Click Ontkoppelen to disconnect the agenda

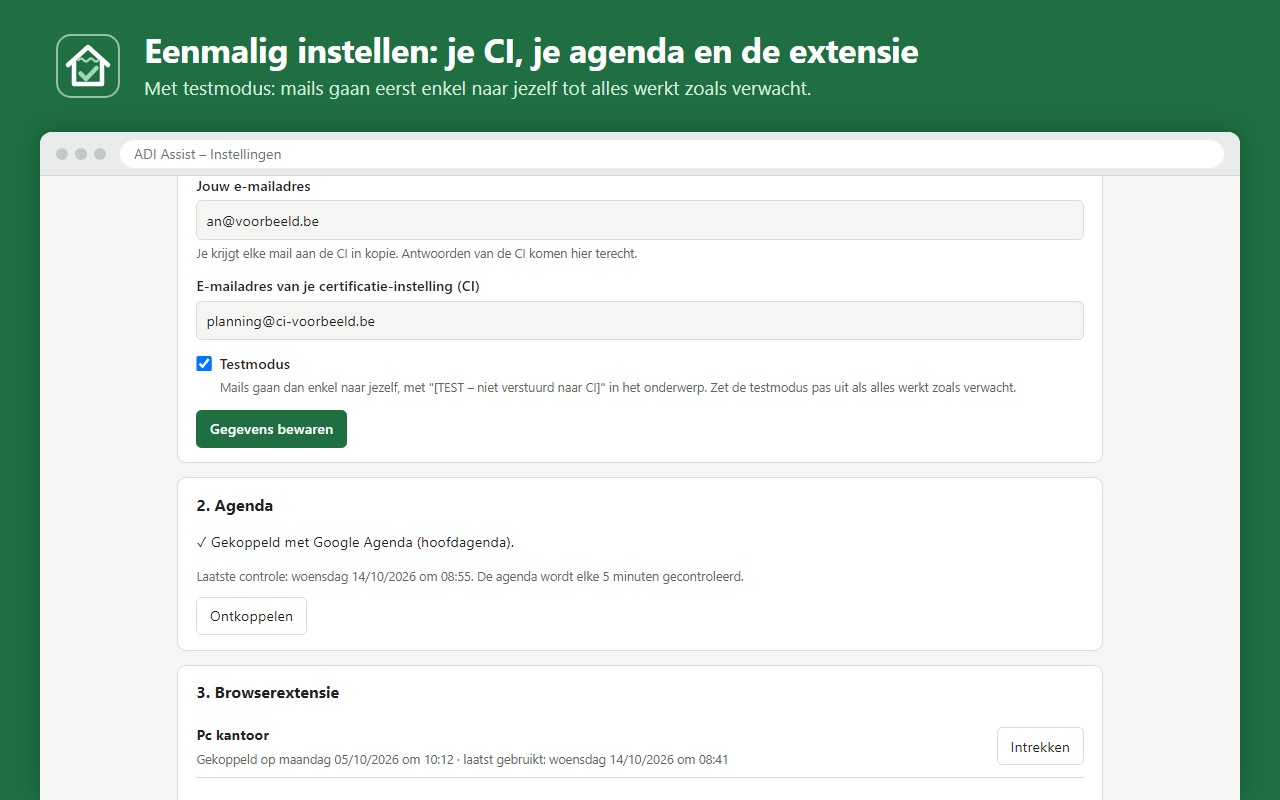tap(251, 616)
